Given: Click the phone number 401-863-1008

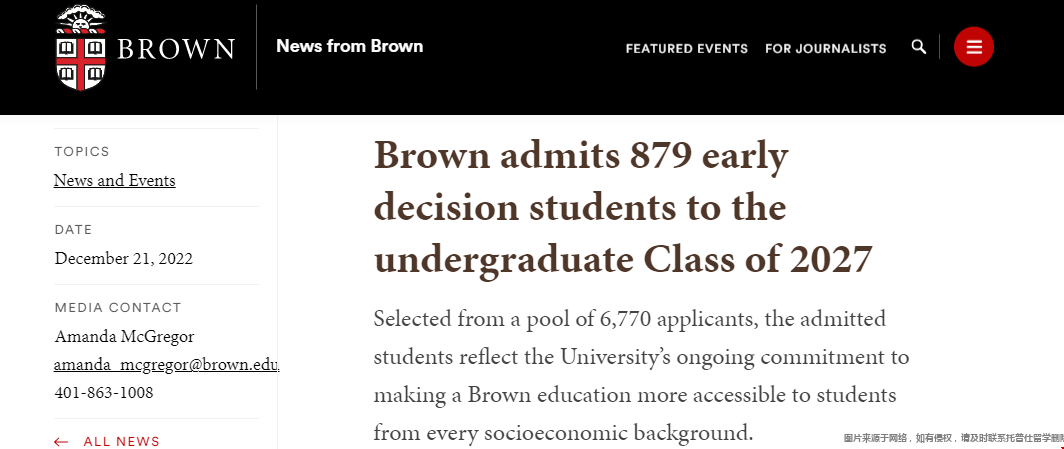Looking at the screenshot, I should coord(104,393).
